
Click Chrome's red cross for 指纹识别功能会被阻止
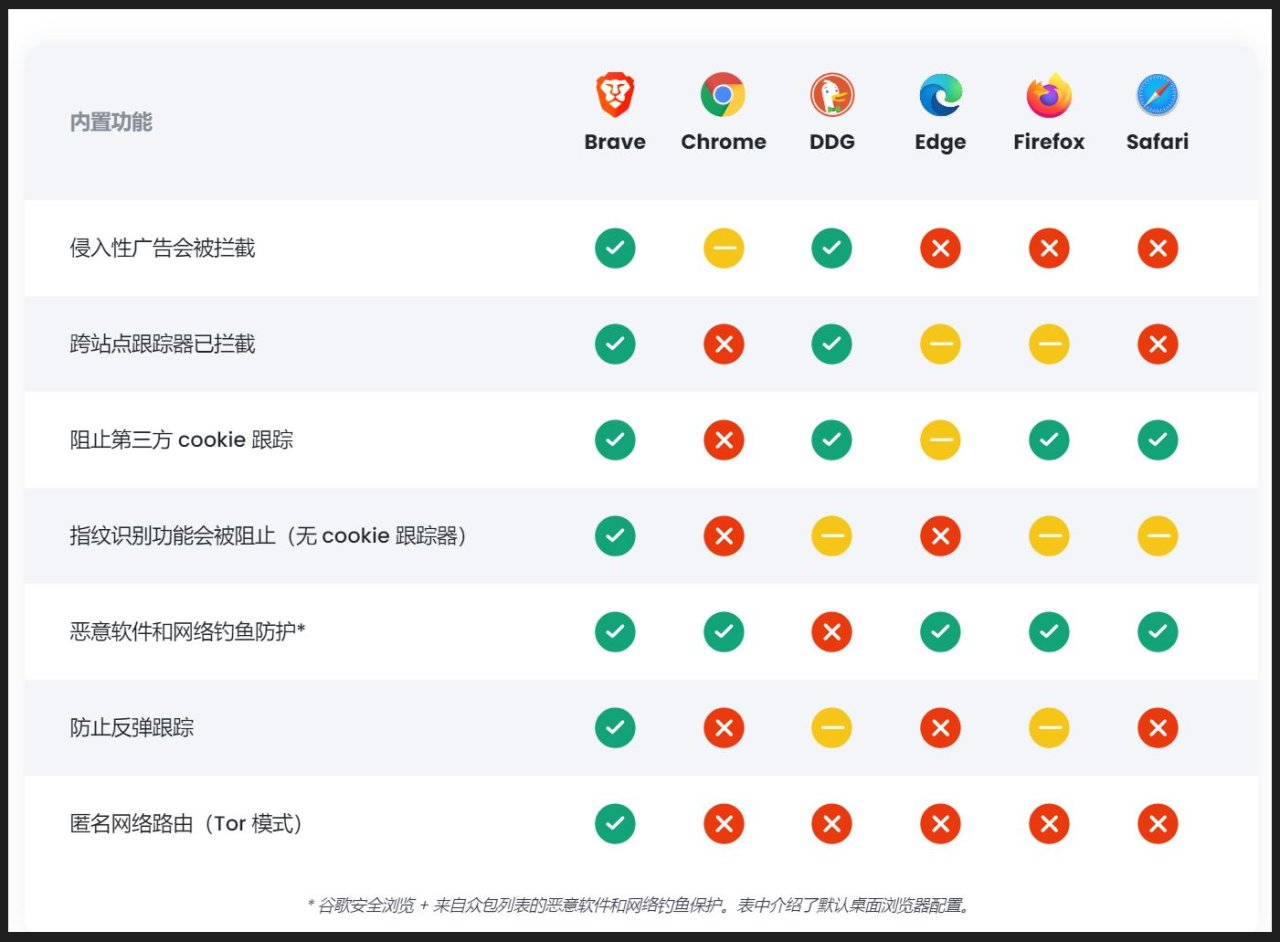[723, 536]
